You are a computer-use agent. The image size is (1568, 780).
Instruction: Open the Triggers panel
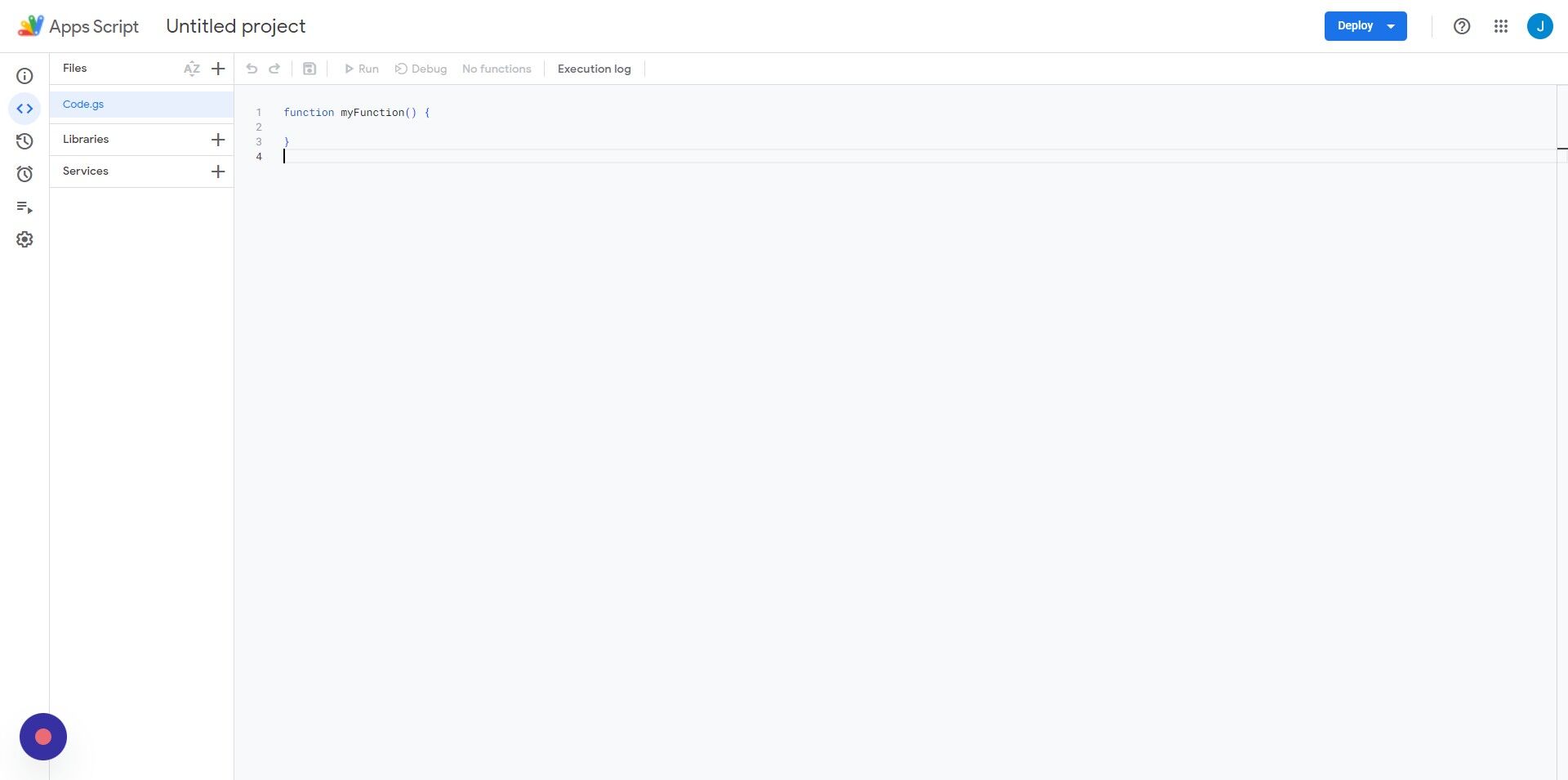24,173
